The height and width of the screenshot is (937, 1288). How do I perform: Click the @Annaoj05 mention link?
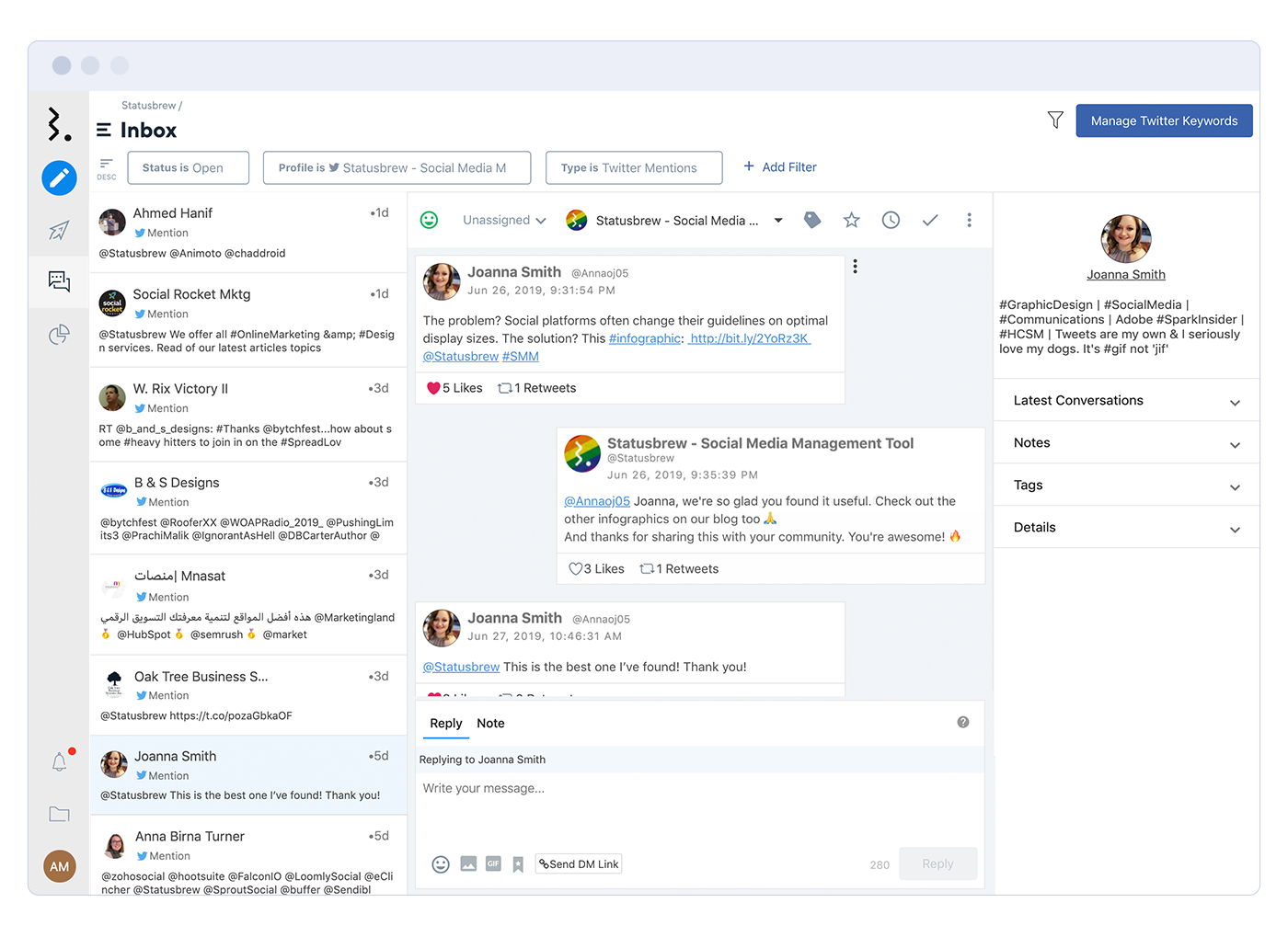click(597, 501)
